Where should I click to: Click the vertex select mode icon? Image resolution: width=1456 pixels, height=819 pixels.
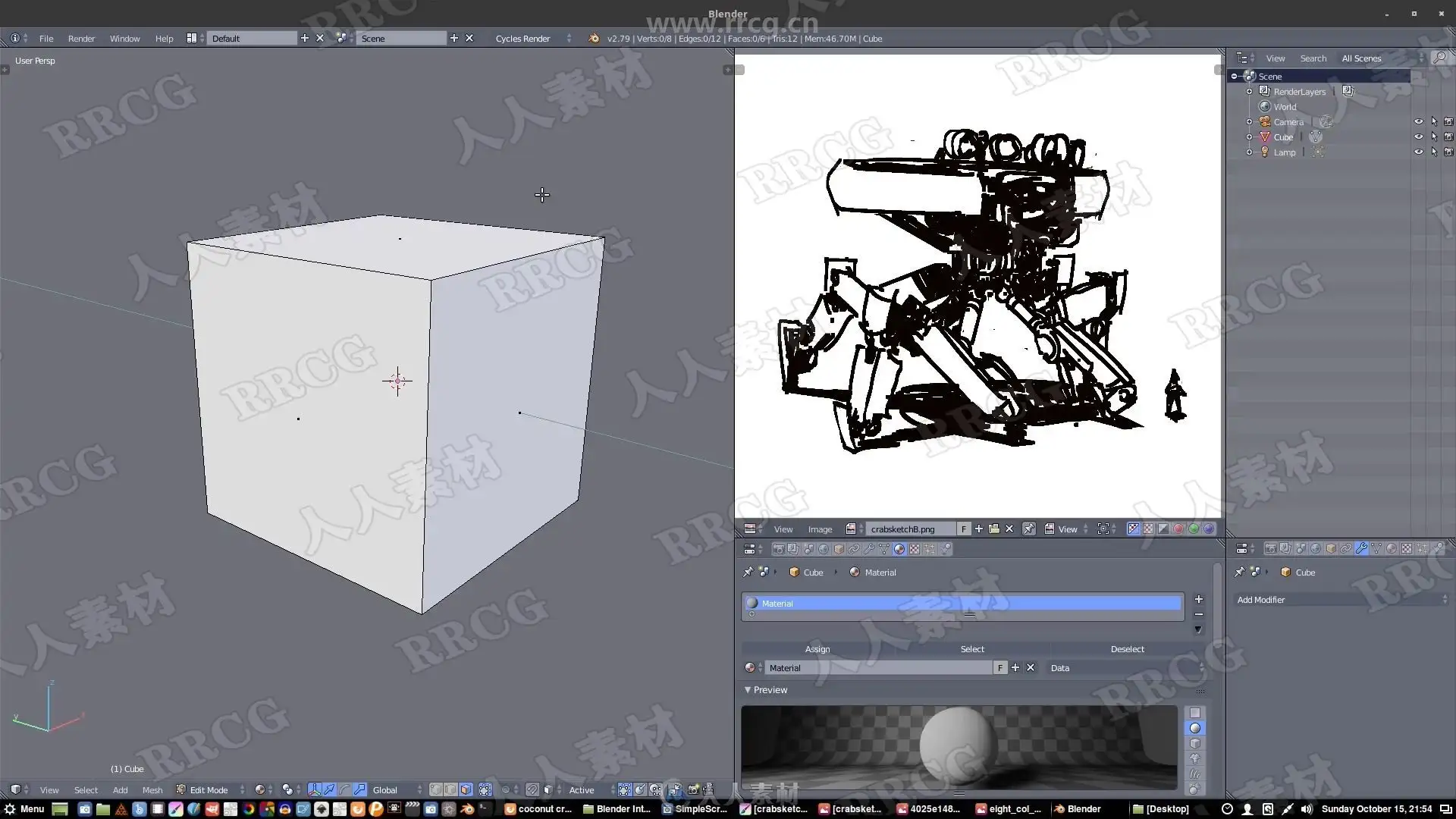click(x=435, y=789)
